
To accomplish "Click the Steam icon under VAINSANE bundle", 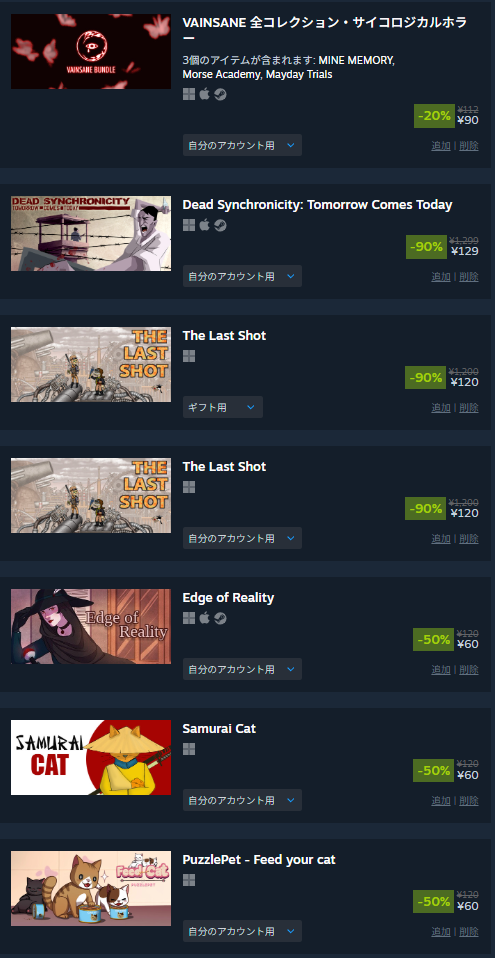I will pos(221,94).
